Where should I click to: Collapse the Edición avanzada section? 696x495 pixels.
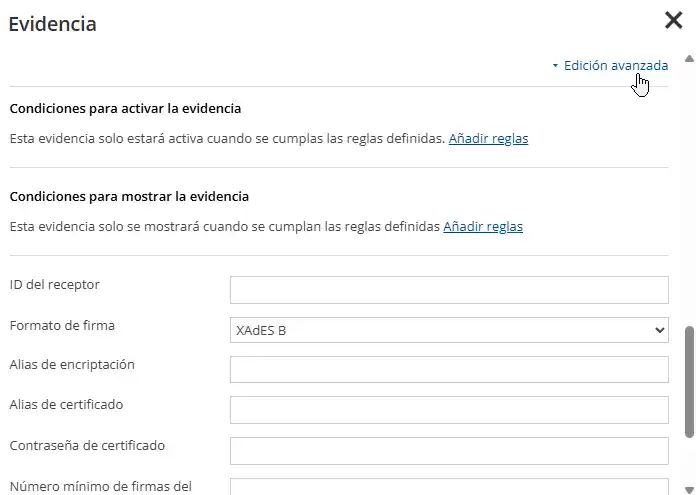pyautogui.click(x=616, y=66)
